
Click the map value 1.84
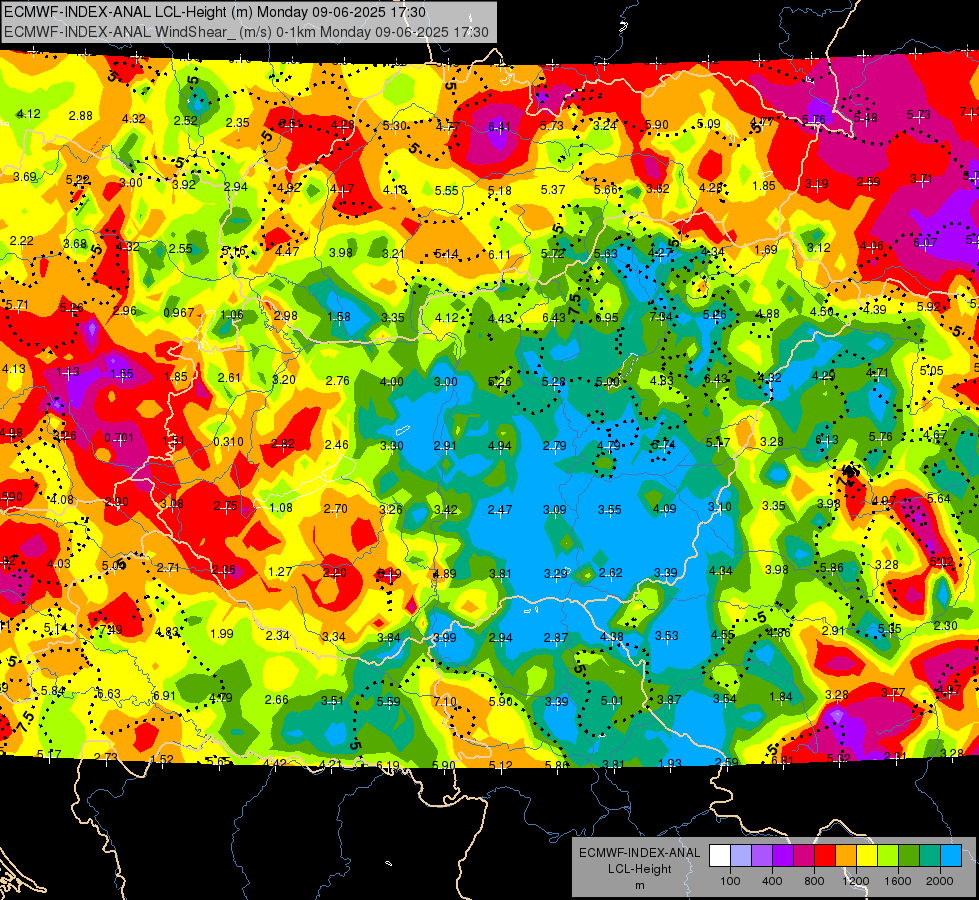pyautogui.click(x=780, y=696)
